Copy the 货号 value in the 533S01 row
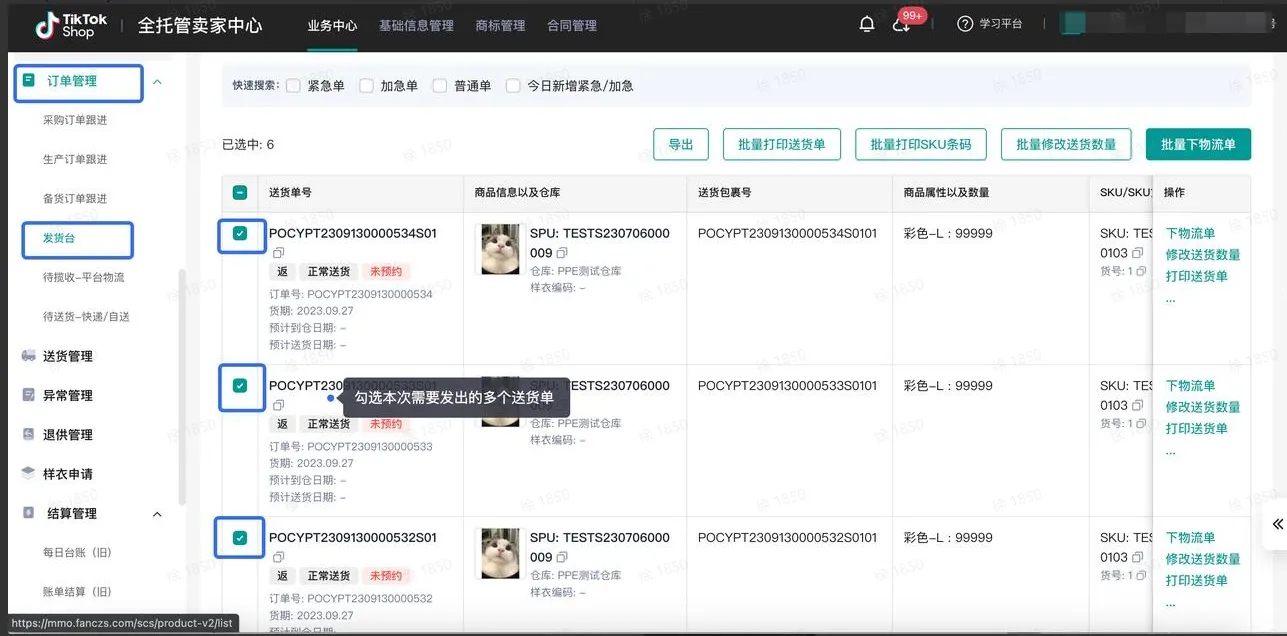 pyautogui.click(x=1141, y=423)
